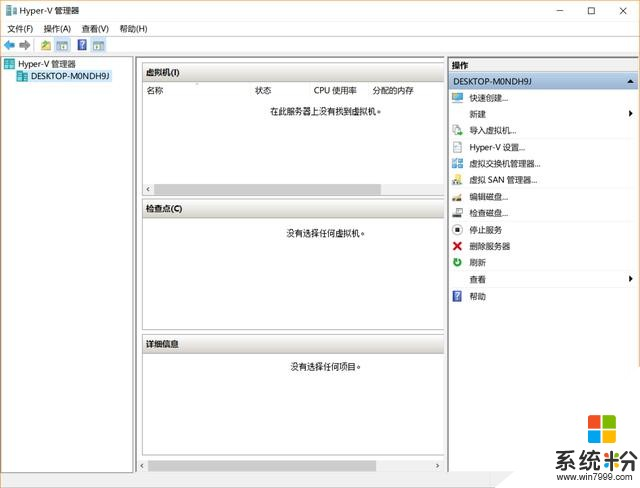This screenshot has width=640, height=488.
Task: Select 停止服务 action
Action: click(485, 230)
